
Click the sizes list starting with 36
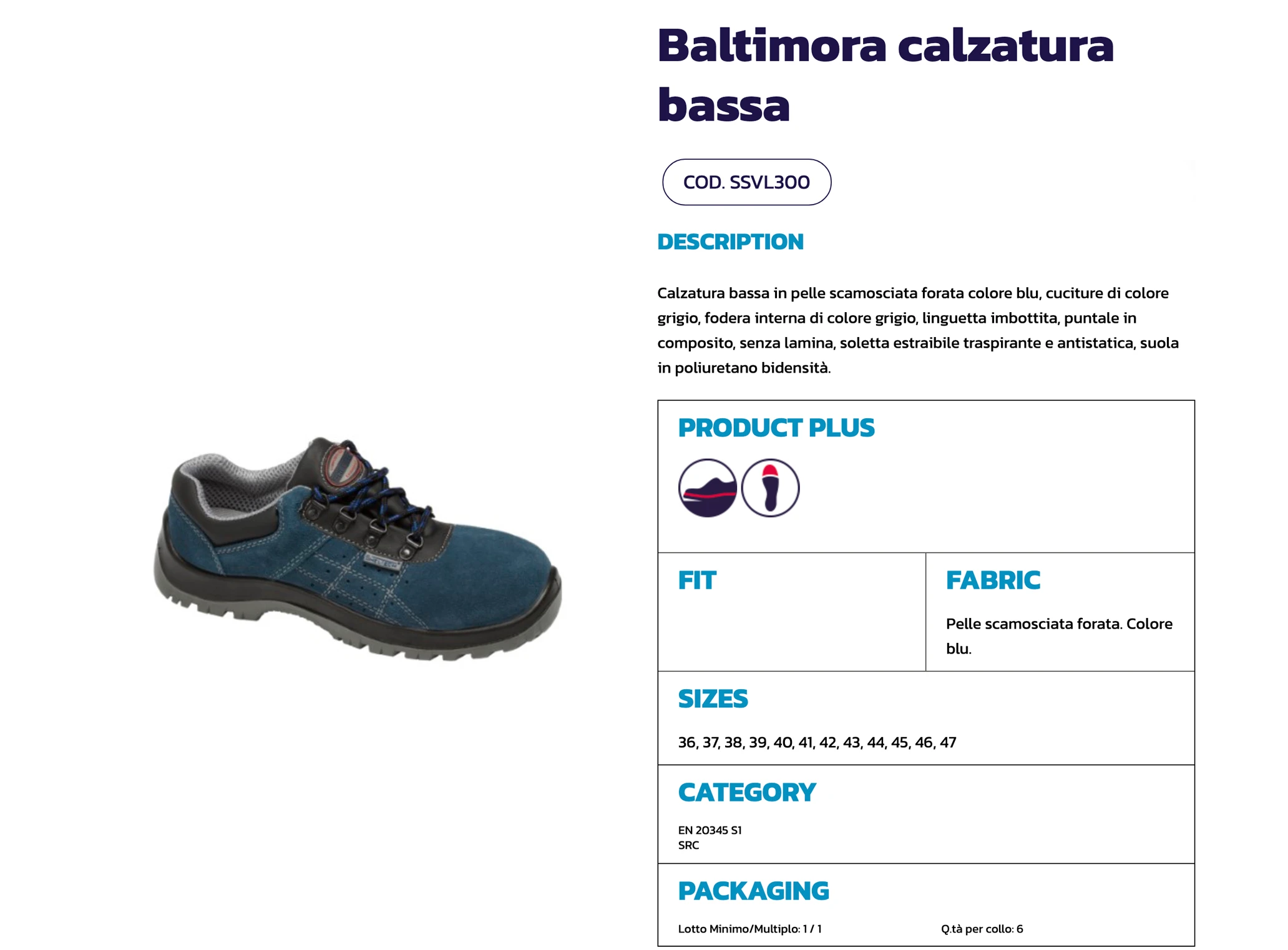tap(817, 743)
